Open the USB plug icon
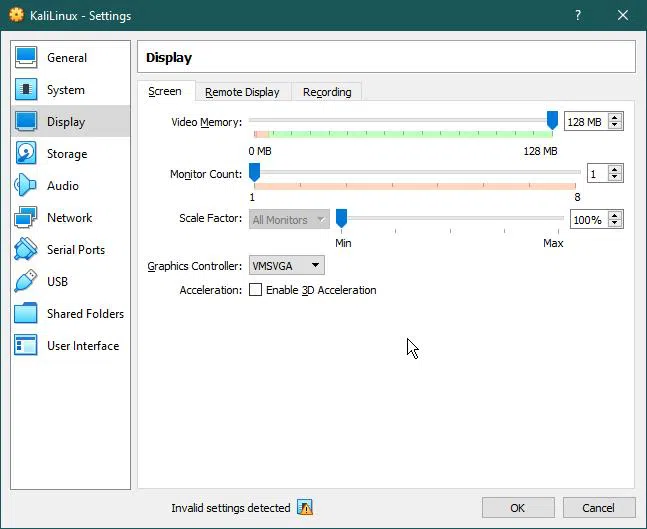 [26, 281]
